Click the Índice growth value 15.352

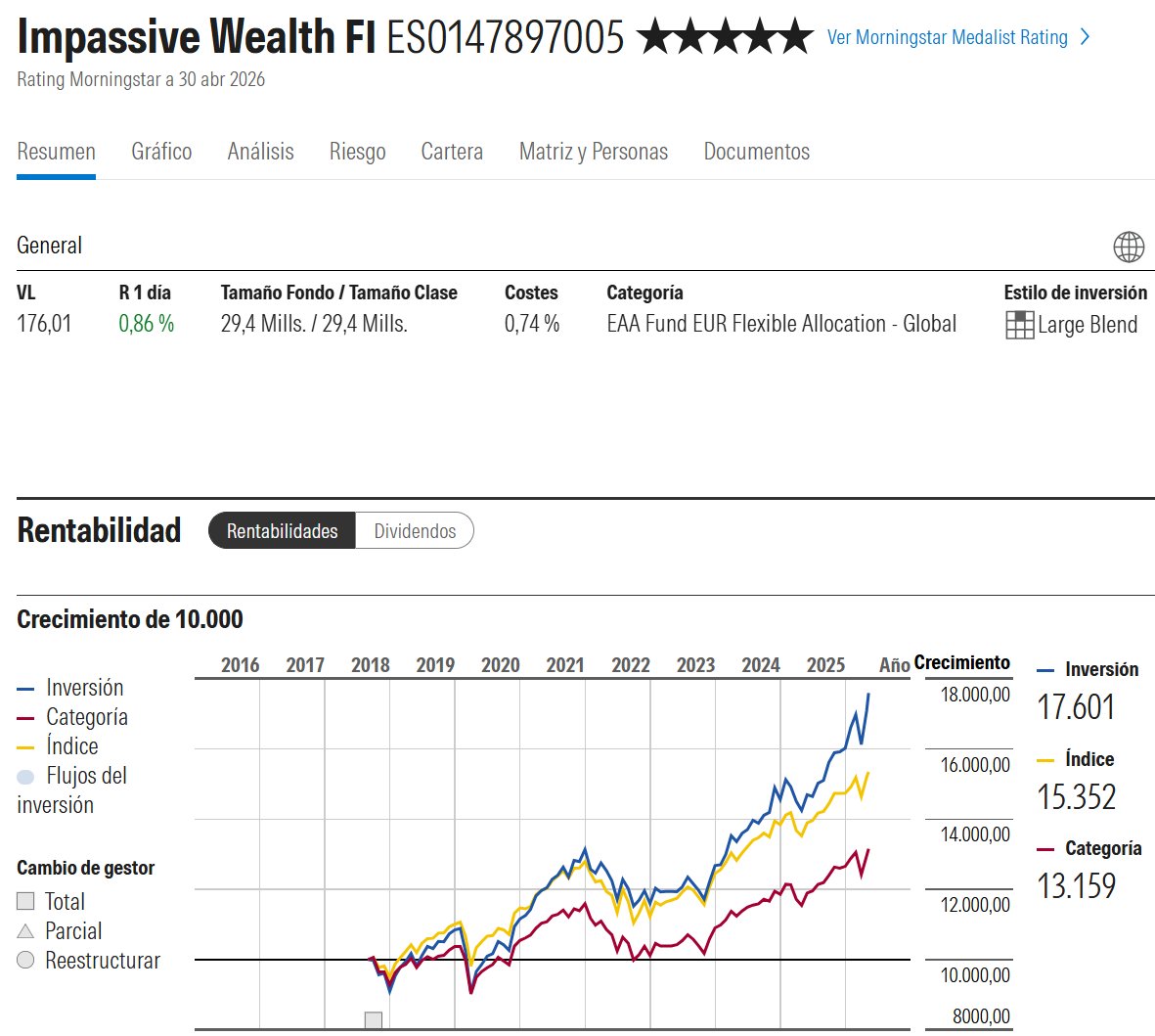pos(1076,797)
